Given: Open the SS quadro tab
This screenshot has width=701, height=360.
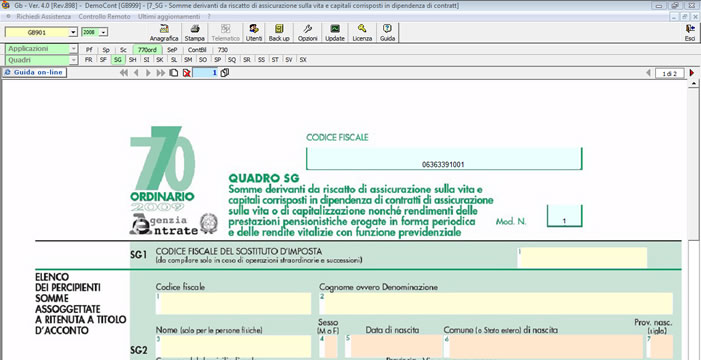Looking at the screenshot, I should 261,60.
